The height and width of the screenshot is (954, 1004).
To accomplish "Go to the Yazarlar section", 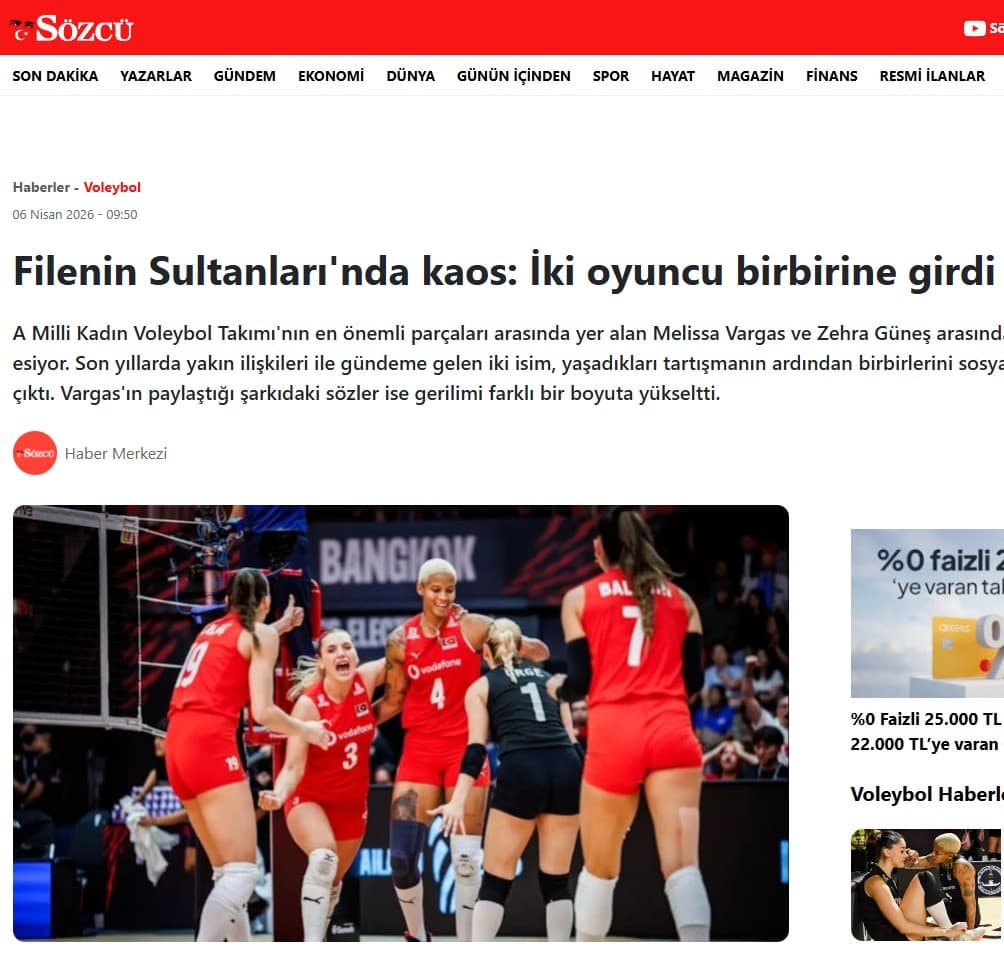I will (x=156, y=76).
